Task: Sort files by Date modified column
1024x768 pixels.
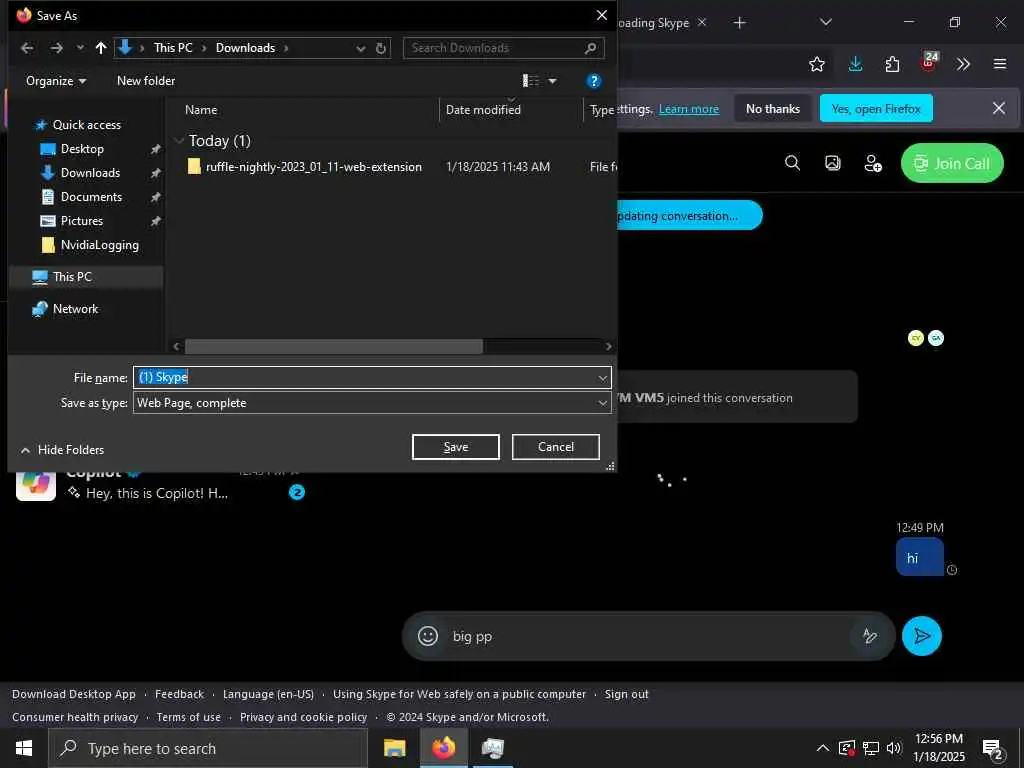Action: click(x=483, y=110)
